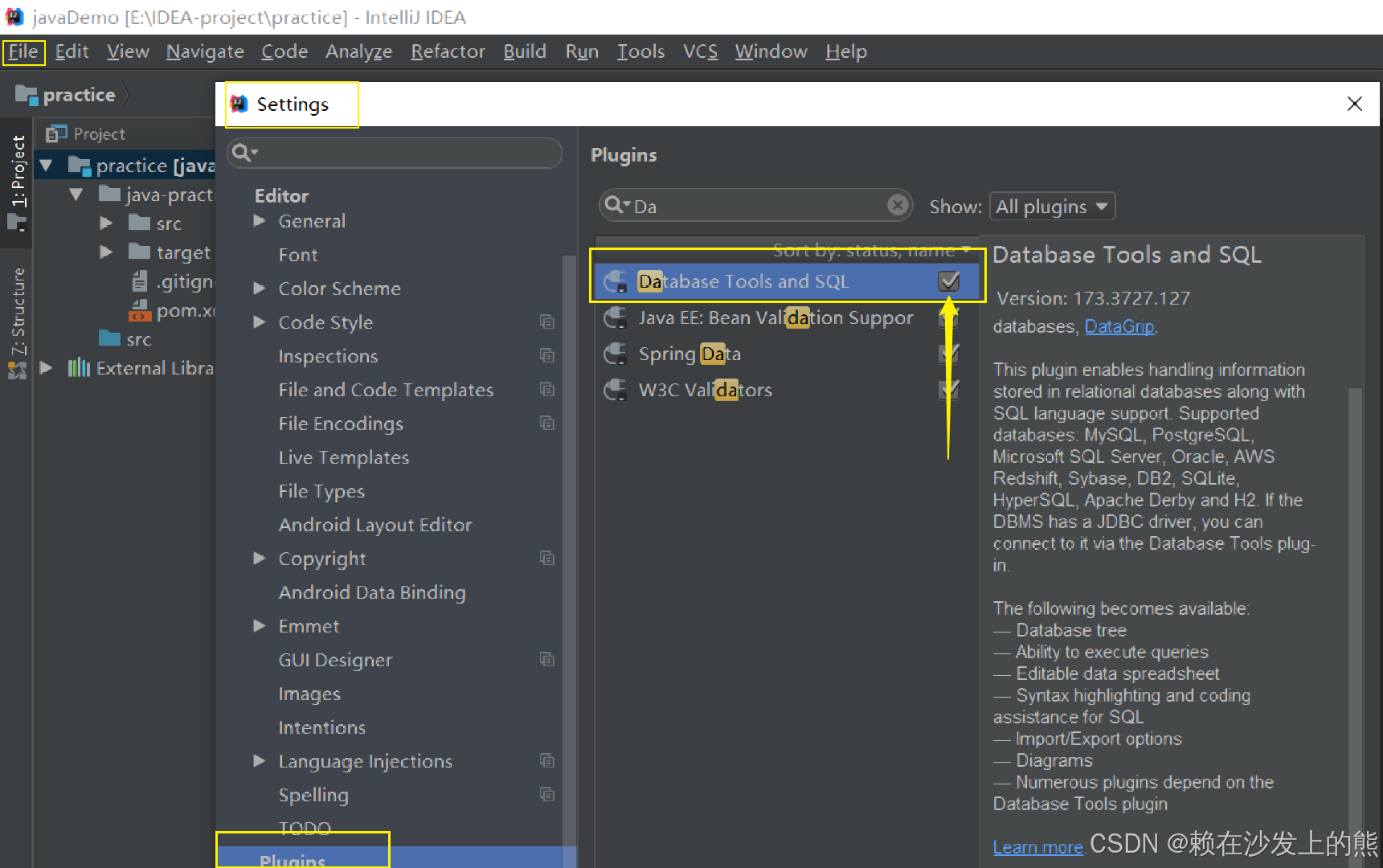Image resolution: width=1383 pixels, height=868 pixels.
Task: Click the per-project icon next to File Encodings
Action: (x=547, y=424)
